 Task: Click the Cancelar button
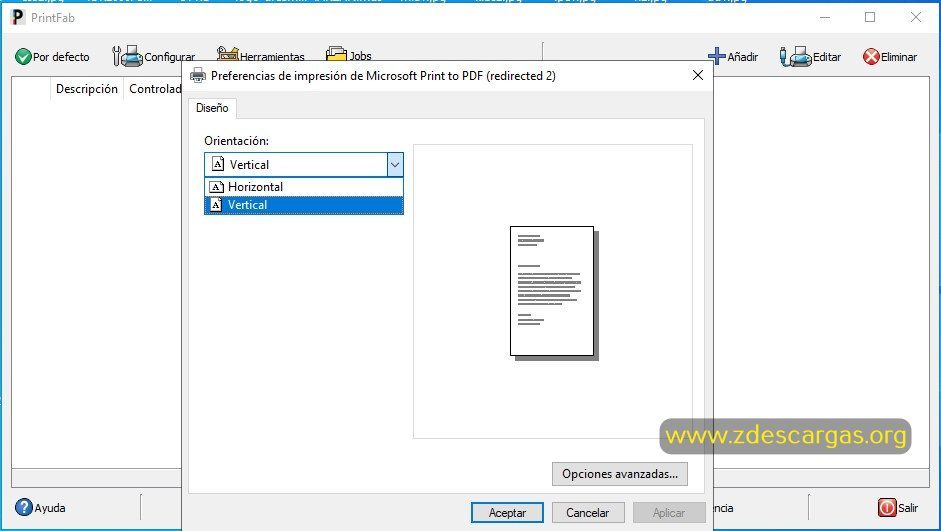click(588, 512)
